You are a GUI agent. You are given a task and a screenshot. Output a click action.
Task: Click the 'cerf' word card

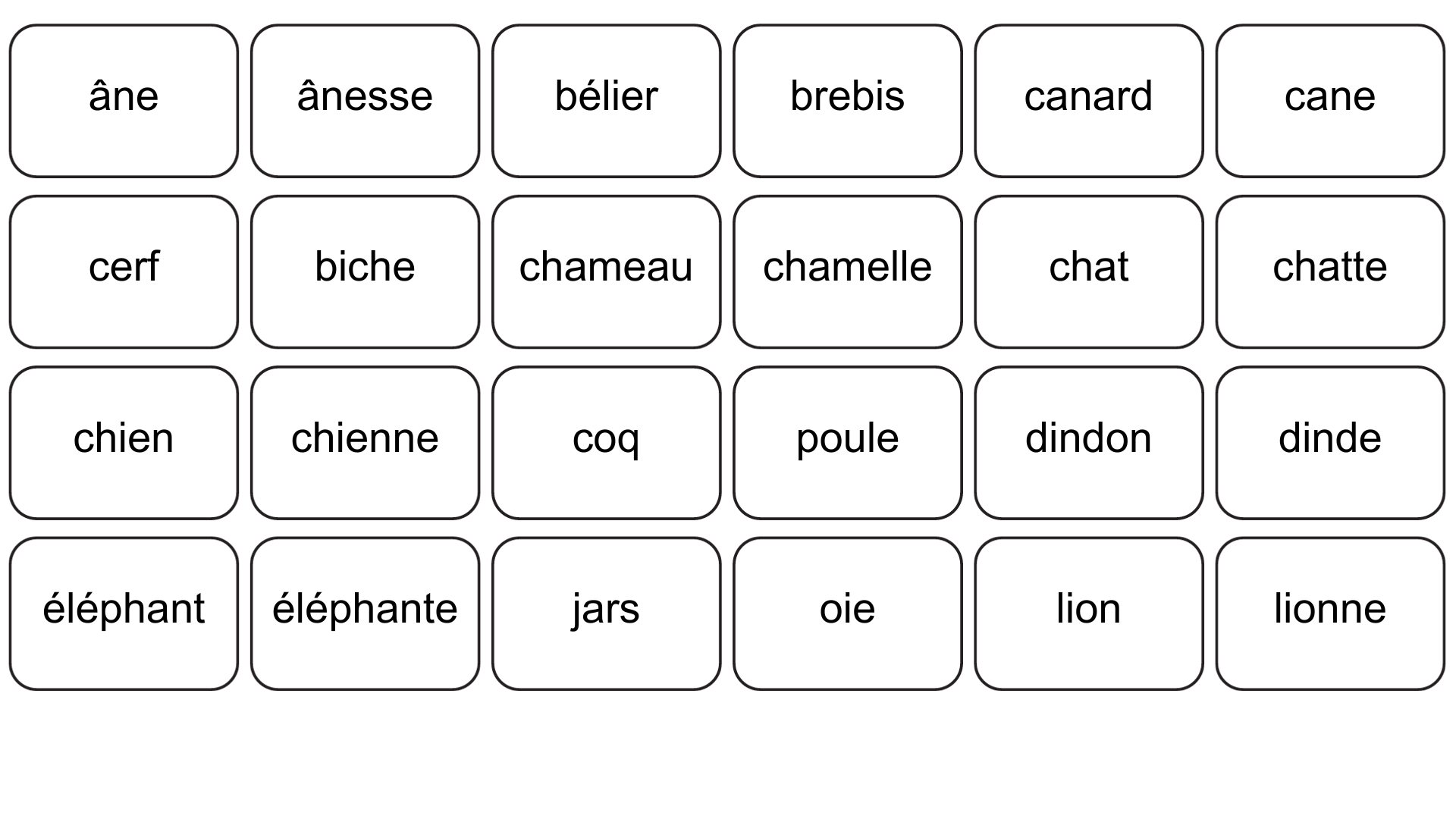point(124,272)
